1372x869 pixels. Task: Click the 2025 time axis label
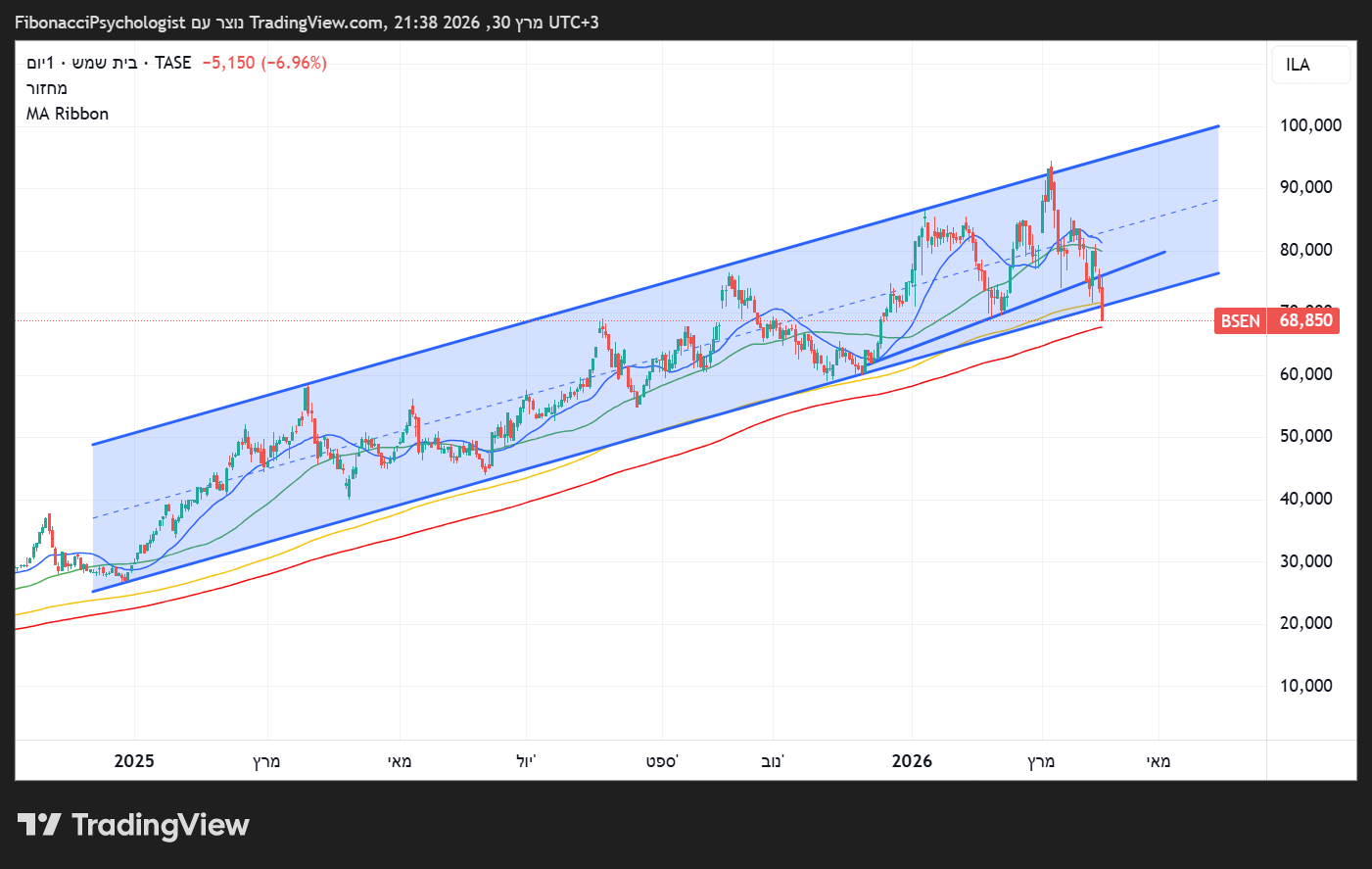(x=134, y=761)
